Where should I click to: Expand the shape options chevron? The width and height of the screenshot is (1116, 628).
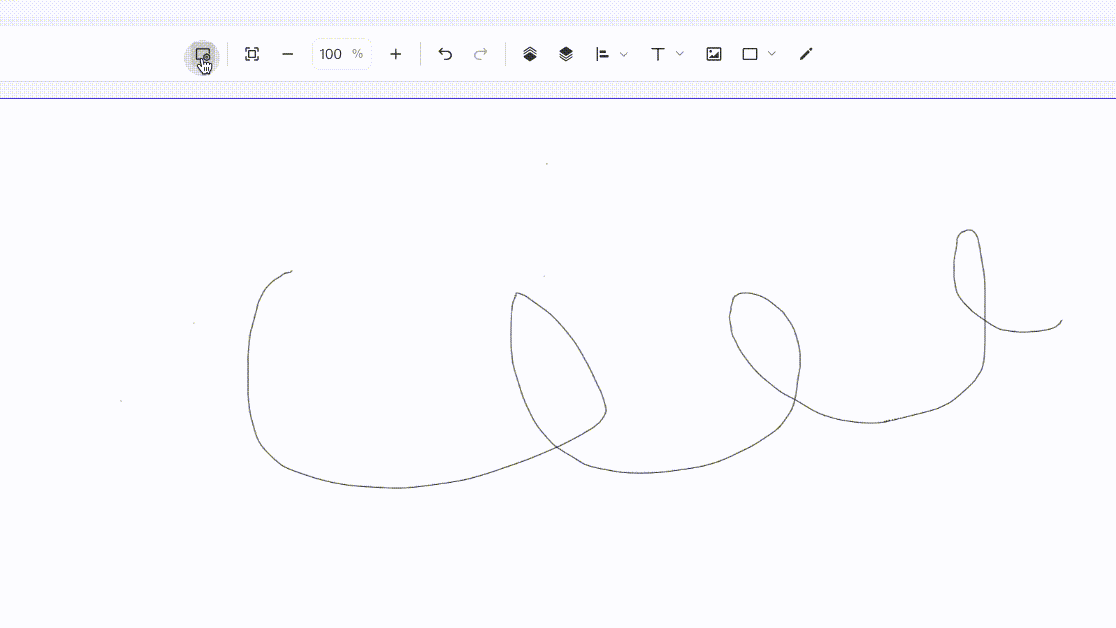[772, 54]
